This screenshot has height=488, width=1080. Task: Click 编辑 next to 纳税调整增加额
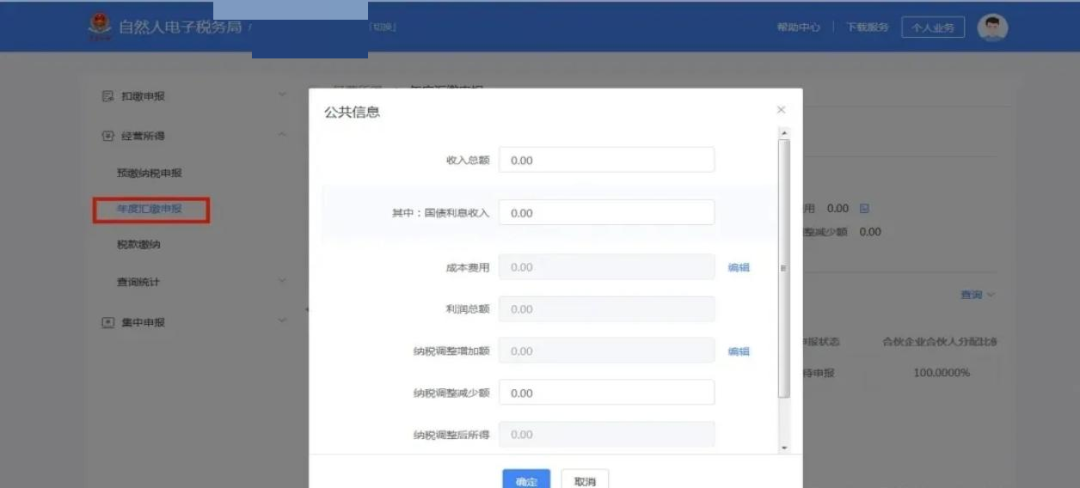(738, 351)
